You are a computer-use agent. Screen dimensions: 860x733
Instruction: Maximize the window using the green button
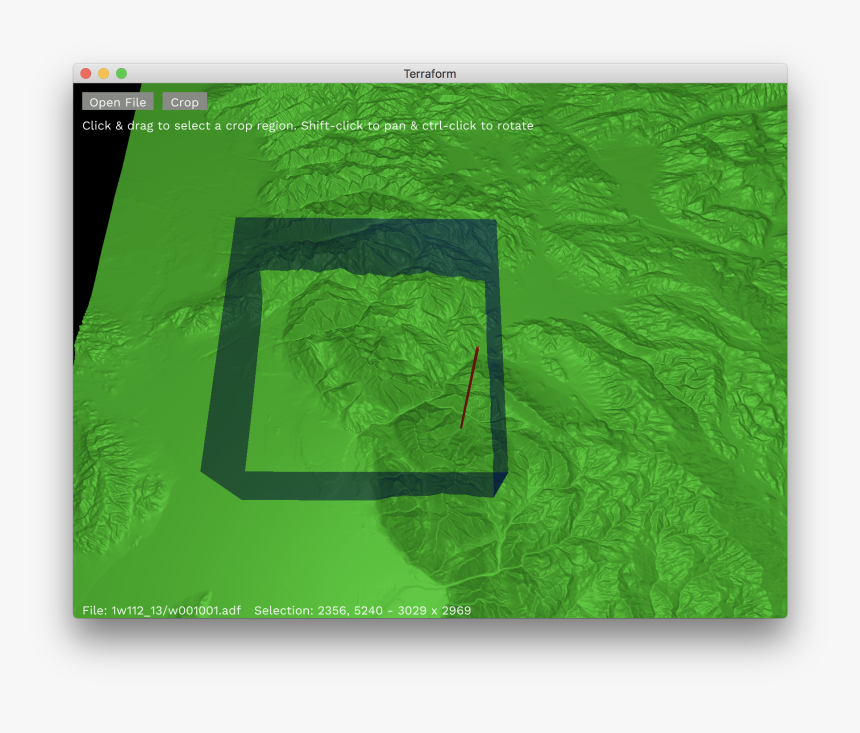122,74
